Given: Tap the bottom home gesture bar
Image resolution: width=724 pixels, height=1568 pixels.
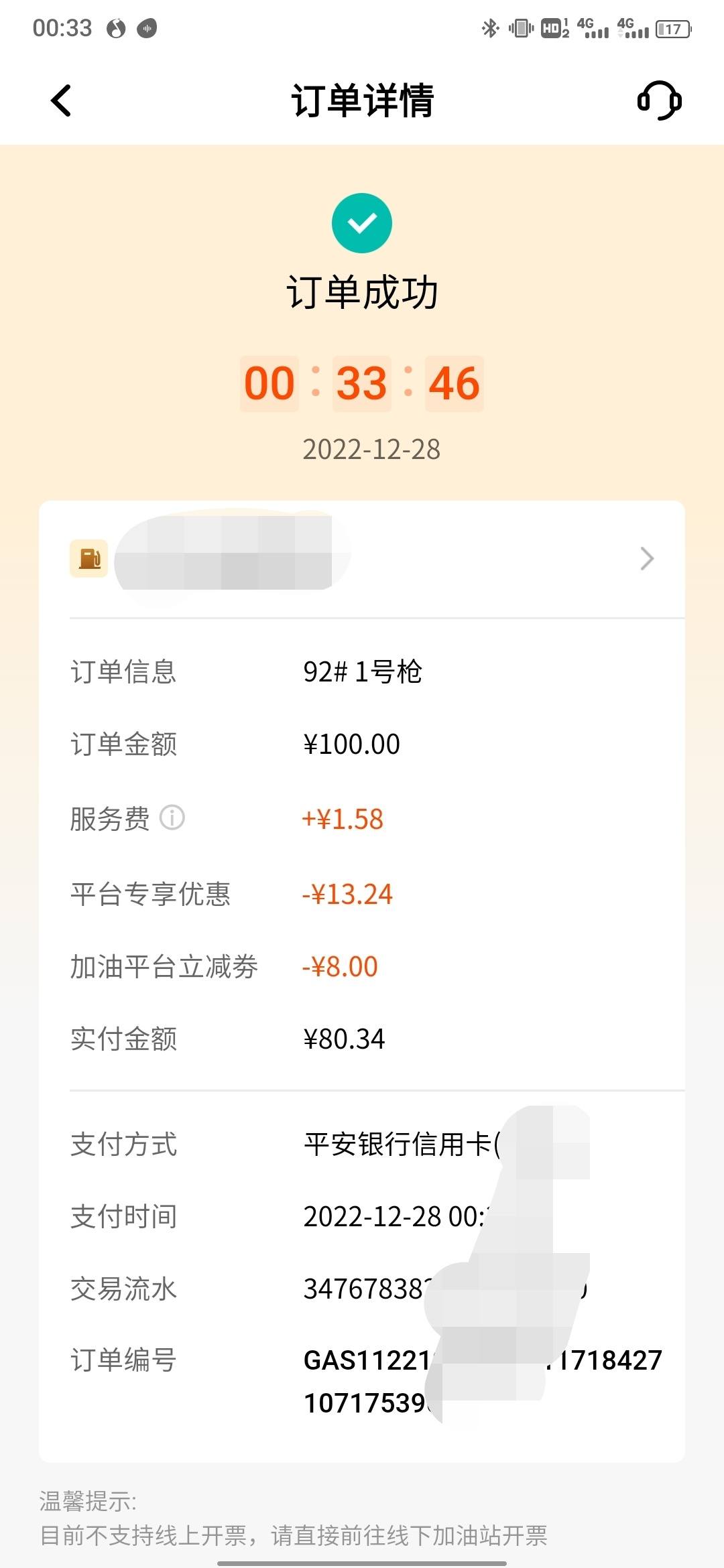Looking at the screenshot, I should tap(362, 1563).
